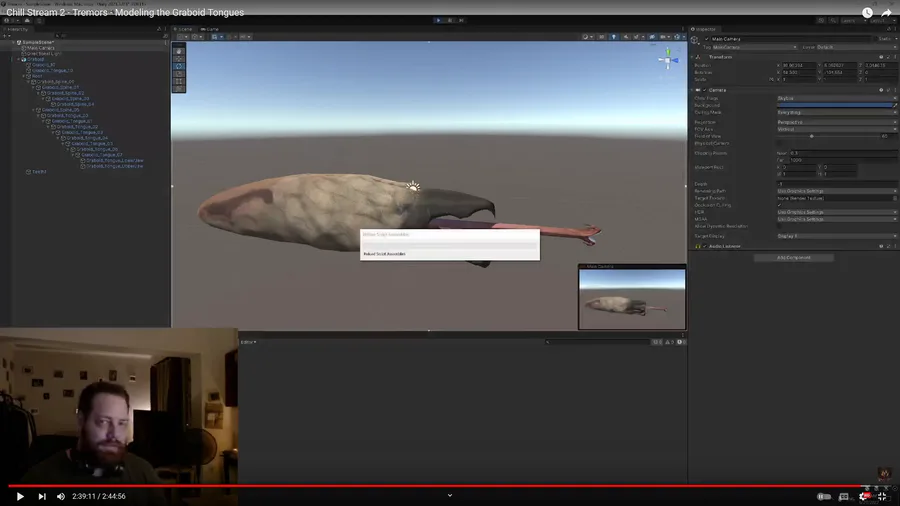900x506 pixels.
Task: Click the Main Camera preview thumbnail
Action: coord(632,298)
